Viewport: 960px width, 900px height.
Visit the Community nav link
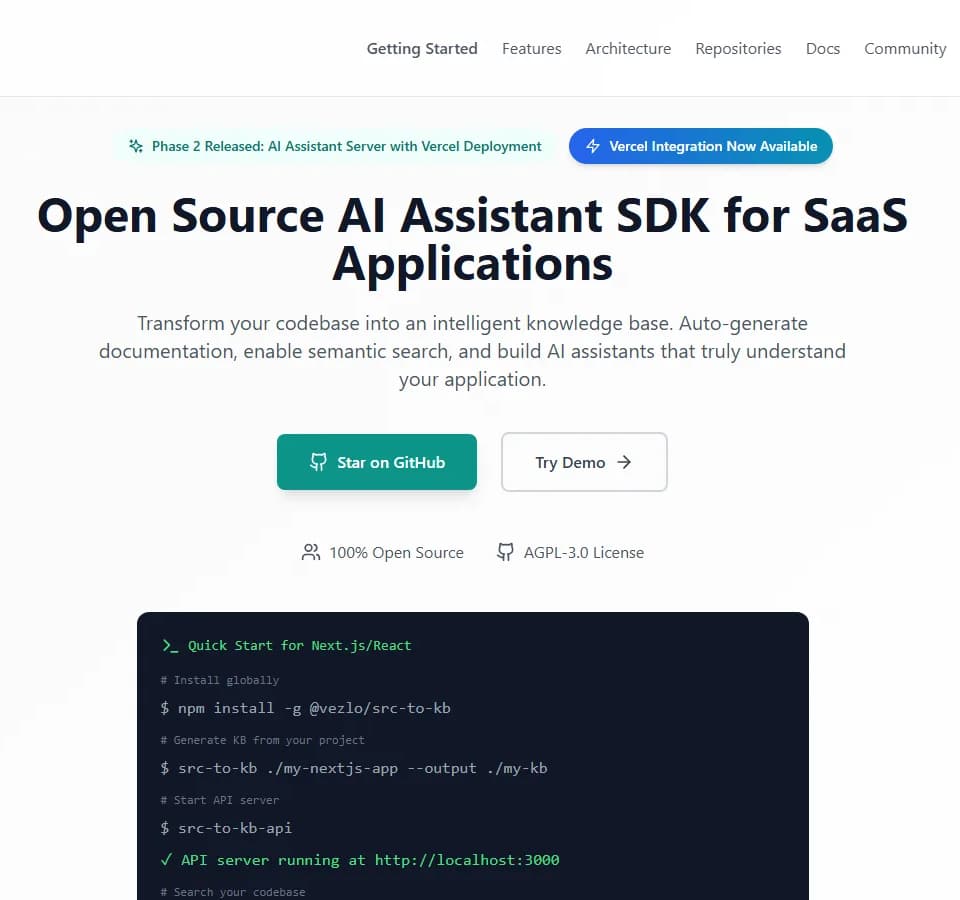coord(905,49)
